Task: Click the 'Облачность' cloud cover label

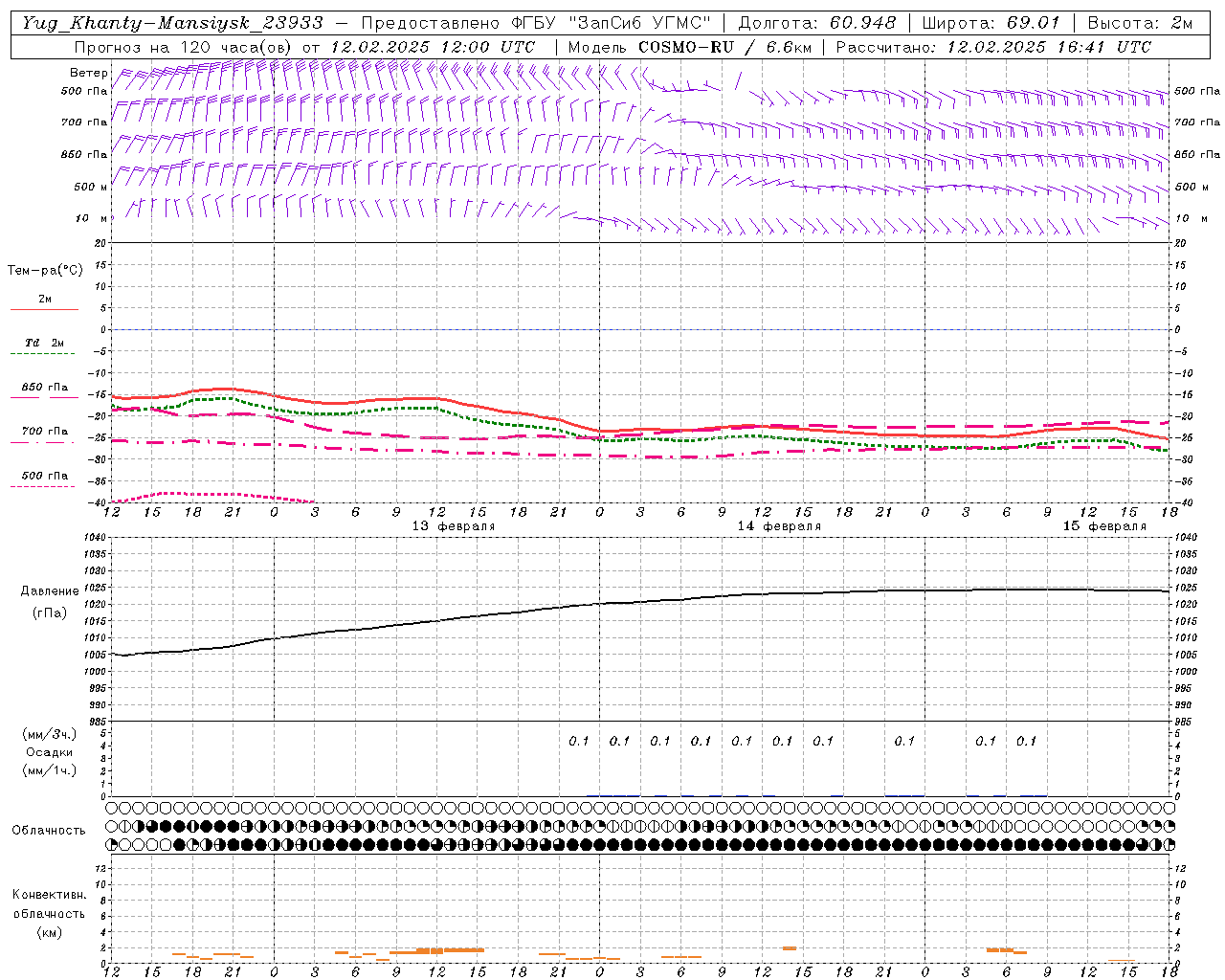Action: click(x=48, y=831)
